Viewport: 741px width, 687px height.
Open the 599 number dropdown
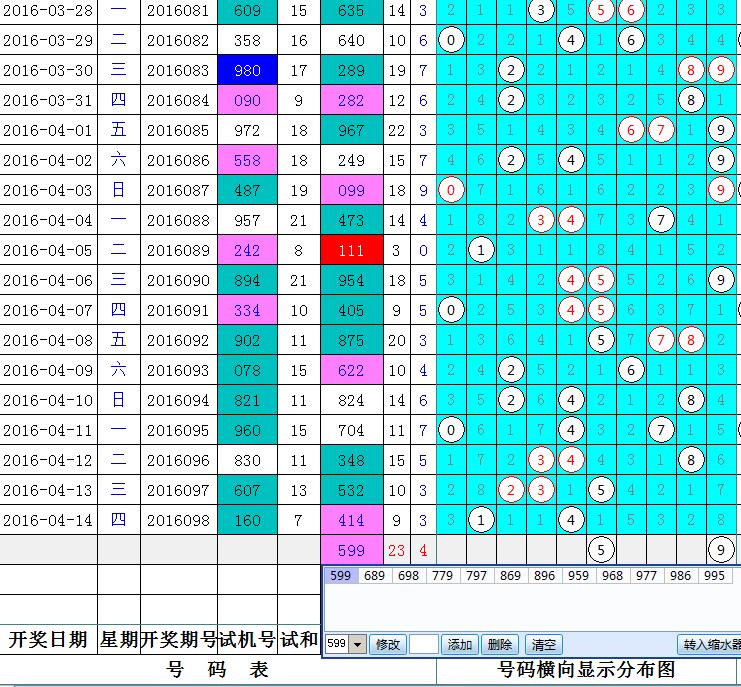[359, 645]
